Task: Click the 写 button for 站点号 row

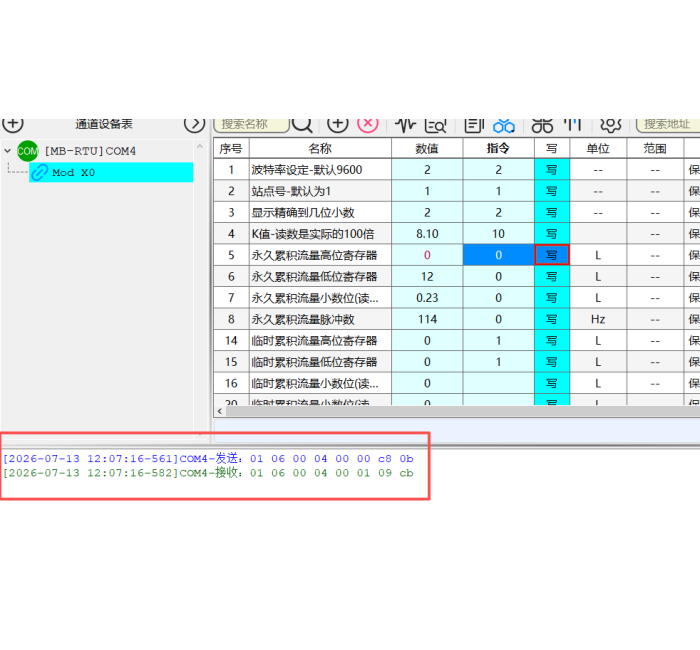Action: (x=552, y=191)
